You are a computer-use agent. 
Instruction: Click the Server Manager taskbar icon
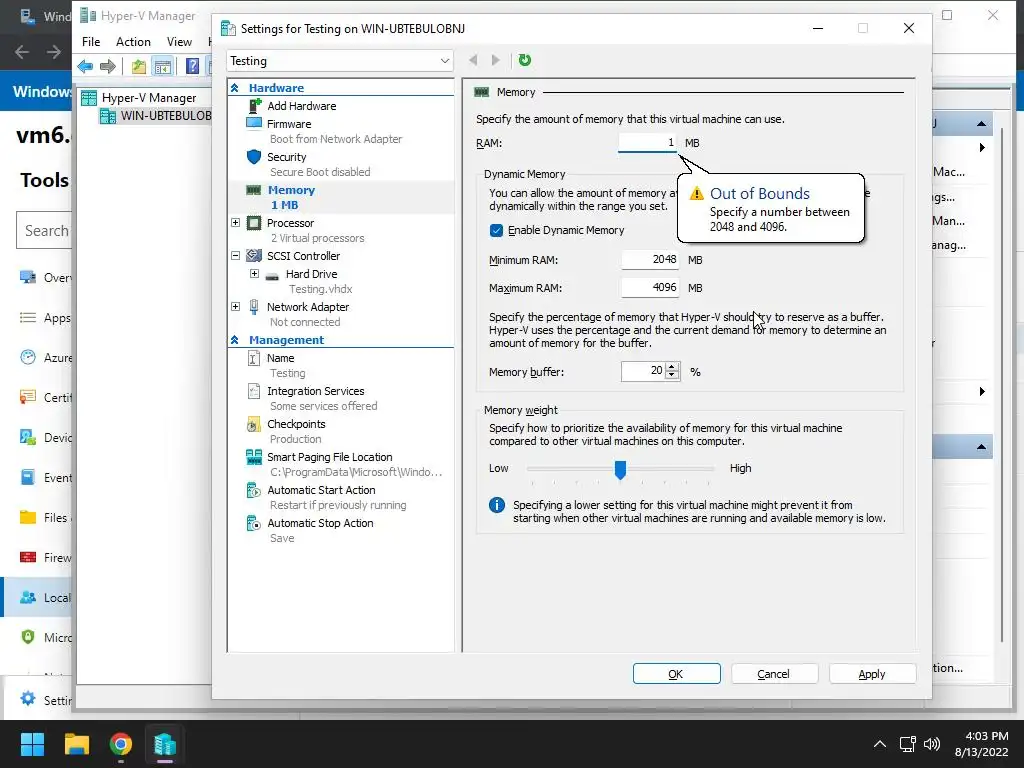(165, 744)
